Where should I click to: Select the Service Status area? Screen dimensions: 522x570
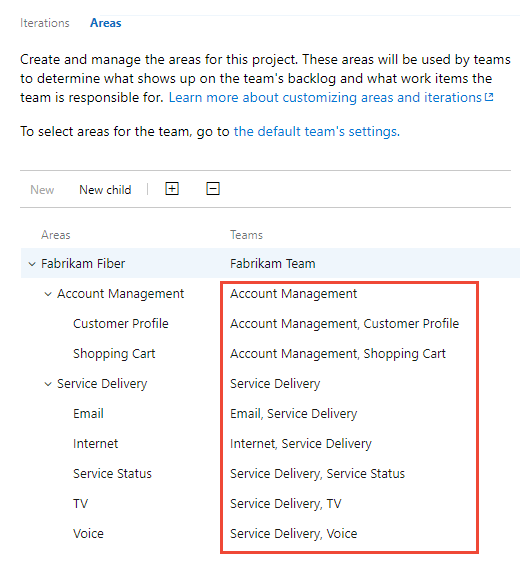tap(112, 474)
